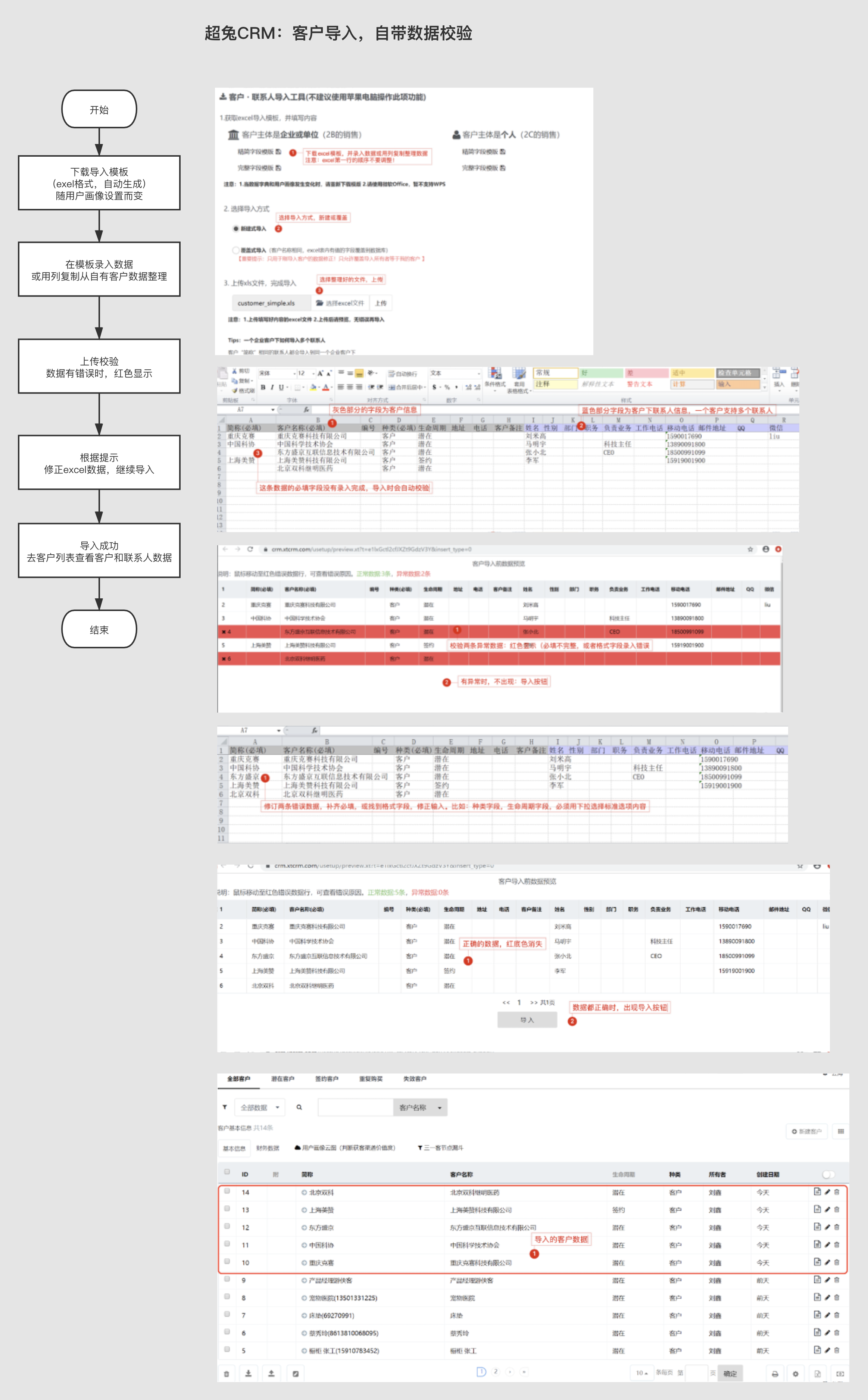The width and height of the screenshot is (868, 1400).
Task: Click the grid view icon beside 新建客户
Action: point(840,1131)
